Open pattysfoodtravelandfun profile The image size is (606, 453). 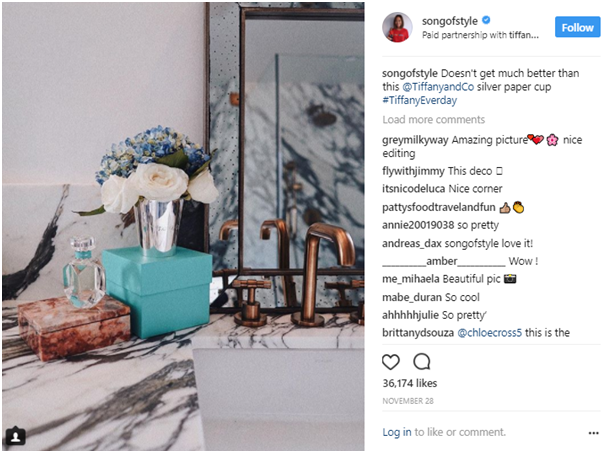[439, 208]
